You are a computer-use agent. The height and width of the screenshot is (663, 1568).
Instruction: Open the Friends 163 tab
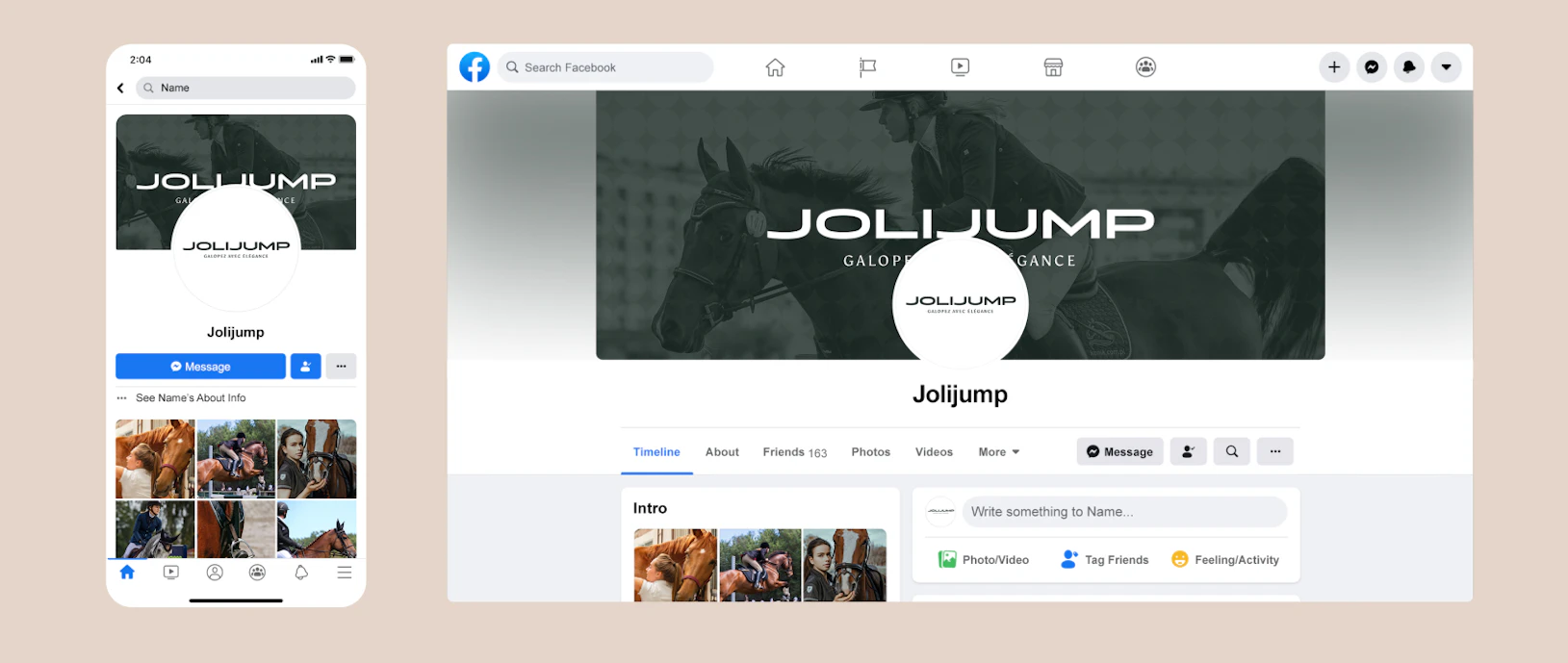coord(795,452)
